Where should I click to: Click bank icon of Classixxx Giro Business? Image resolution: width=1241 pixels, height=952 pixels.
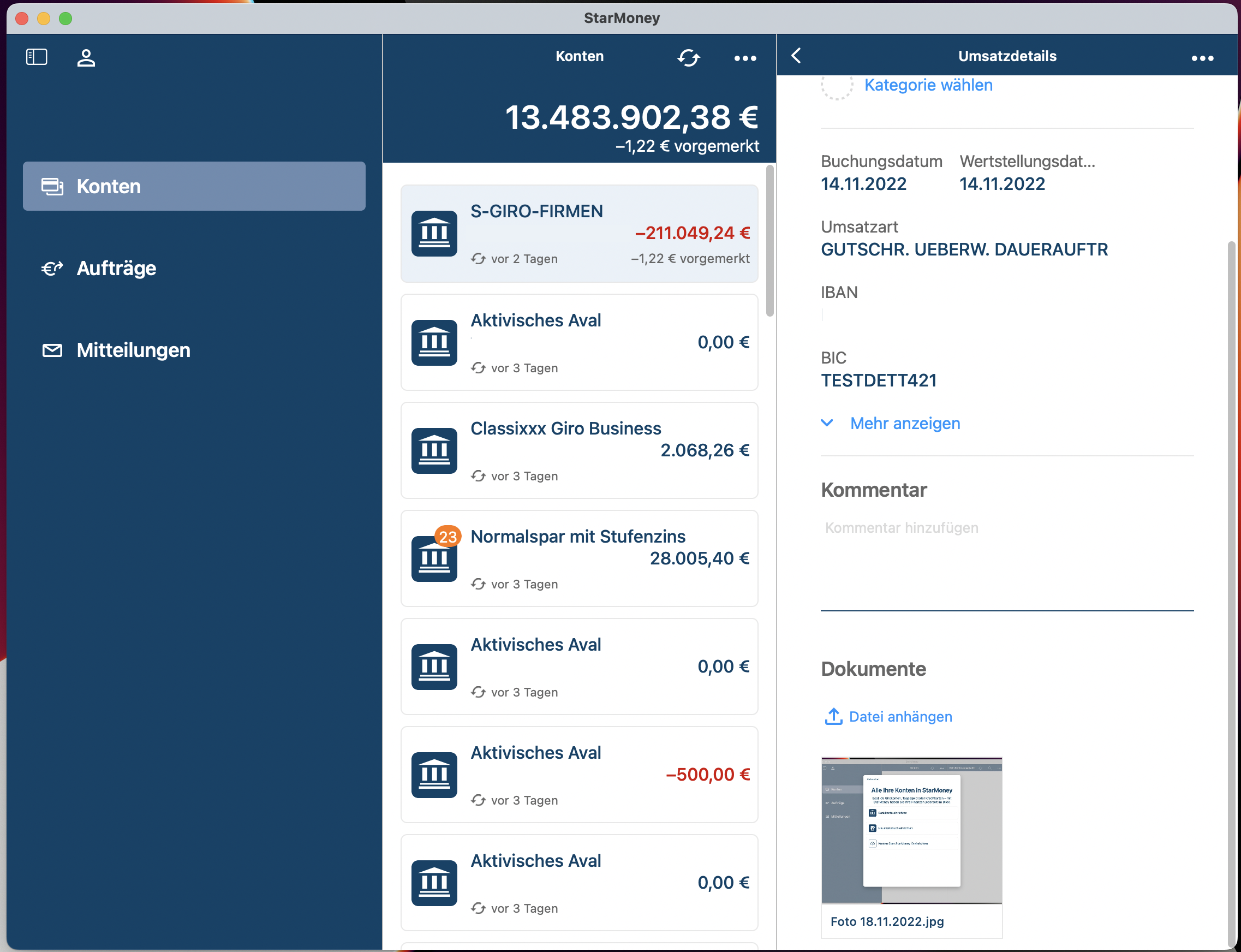point(434,450)
